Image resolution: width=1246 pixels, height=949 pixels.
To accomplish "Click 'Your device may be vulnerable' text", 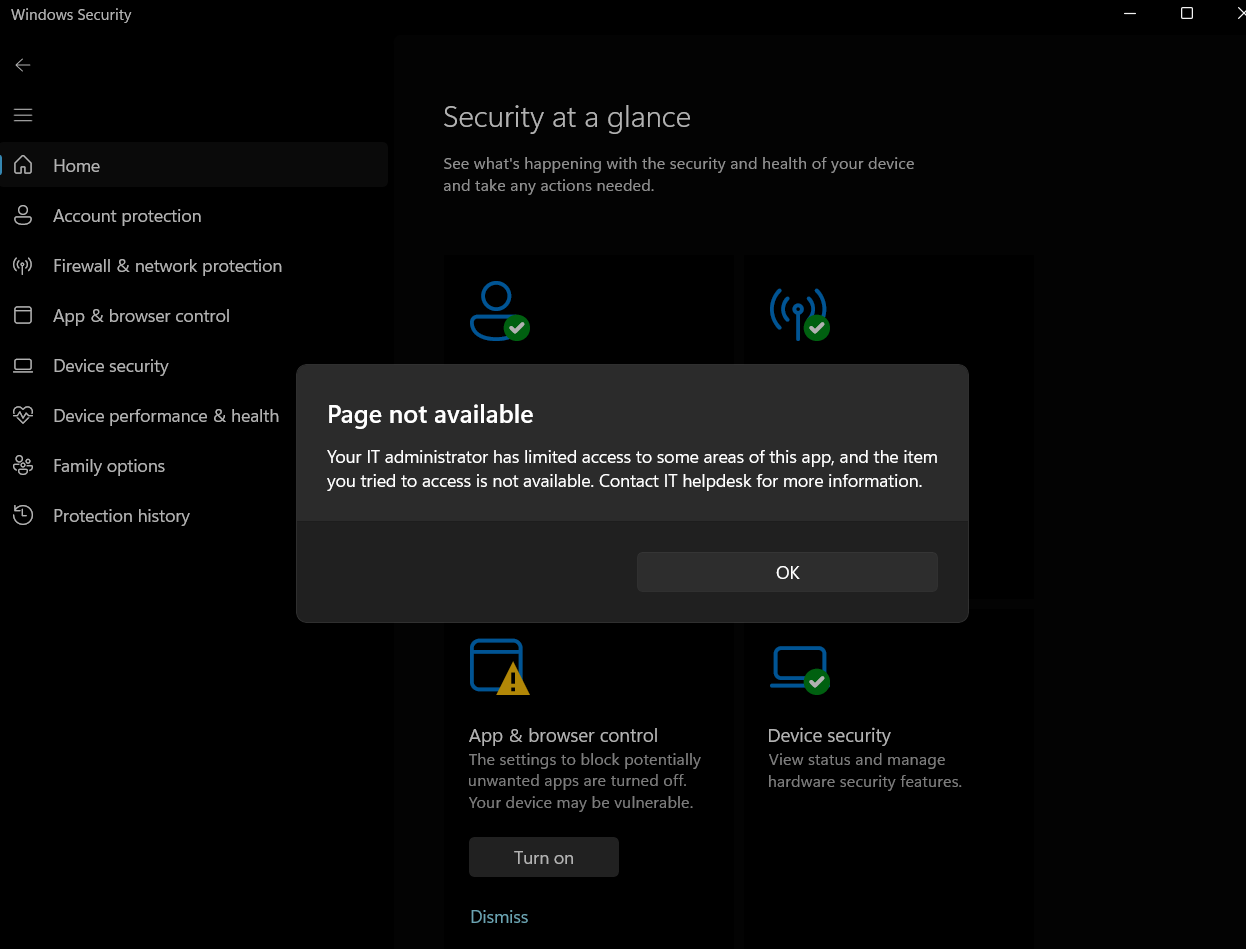I will pyautogui.click(x=581, y=803).
